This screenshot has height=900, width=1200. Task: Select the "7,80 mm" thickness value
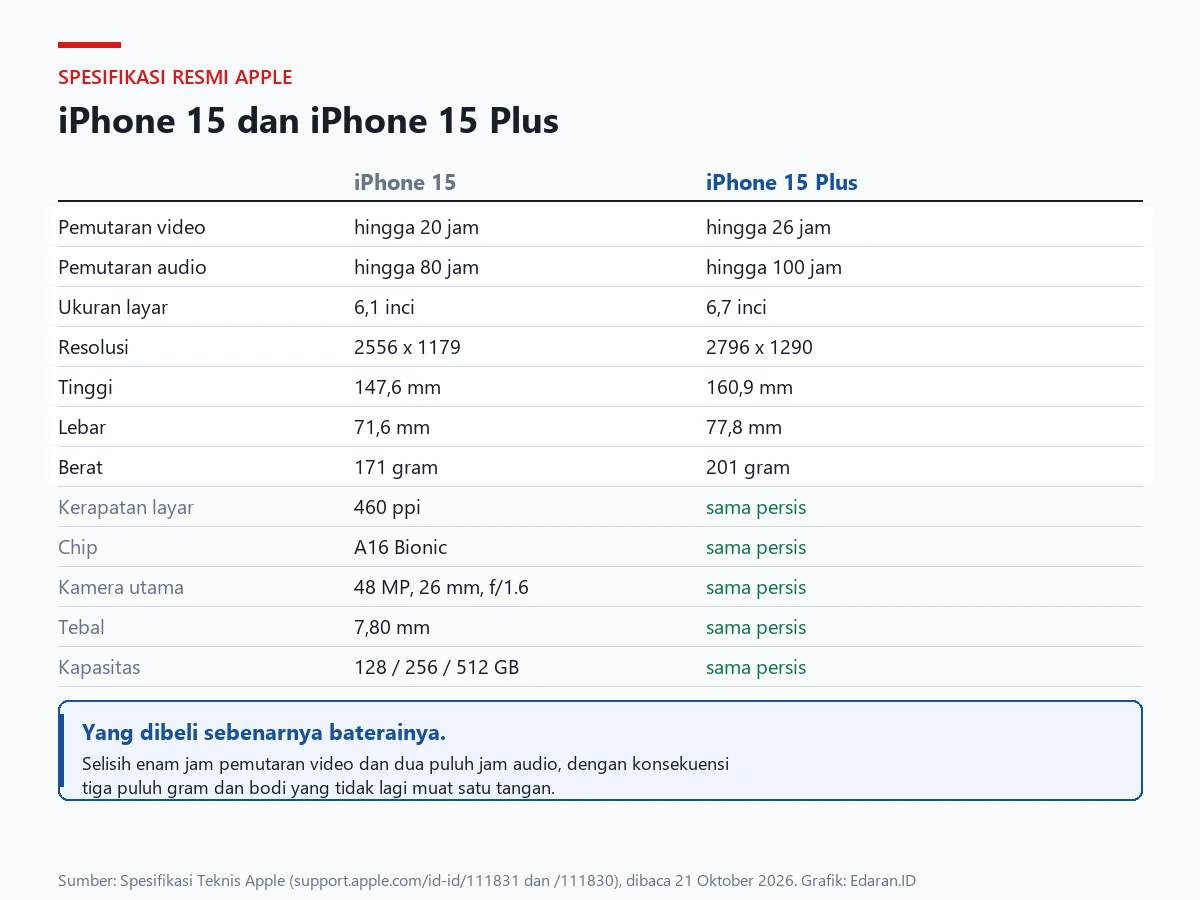(x=392, y=627)
